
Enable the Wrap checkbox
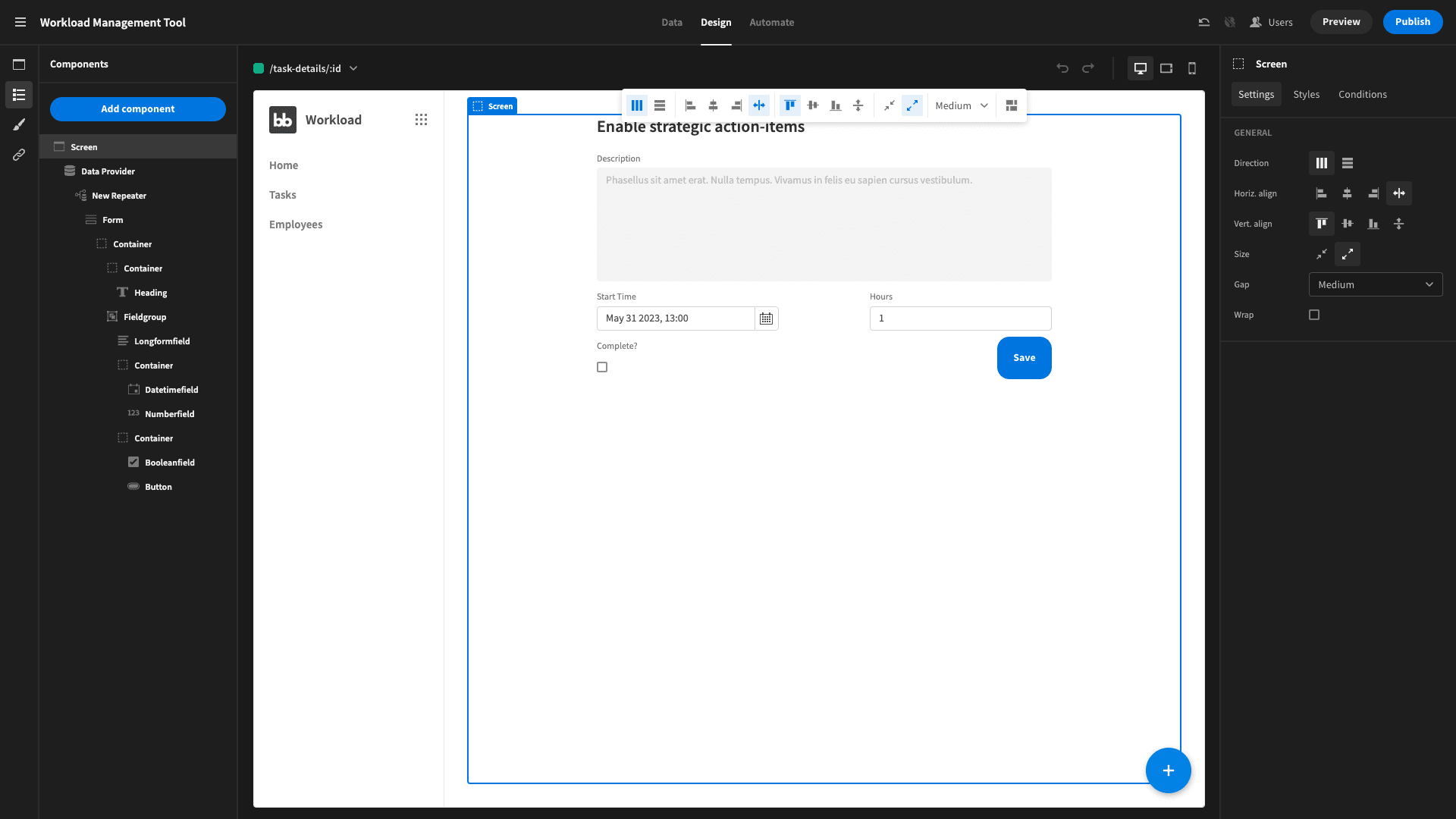point(1314,315)
